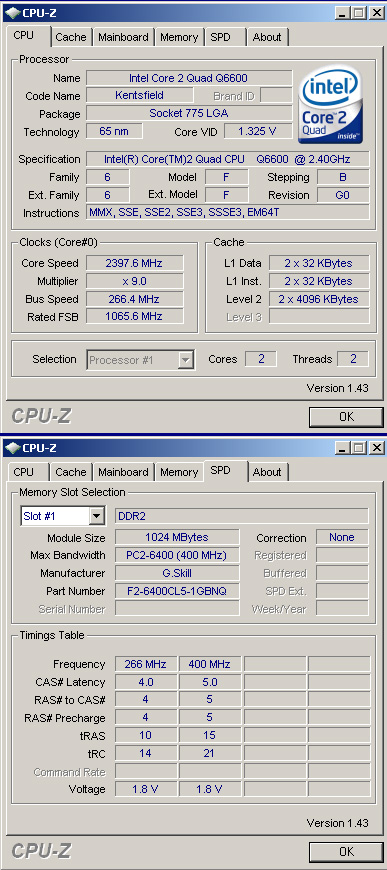This screenshot has width=387, height=870.
Task: Click the Cores count value
Action: coord(260,359)
